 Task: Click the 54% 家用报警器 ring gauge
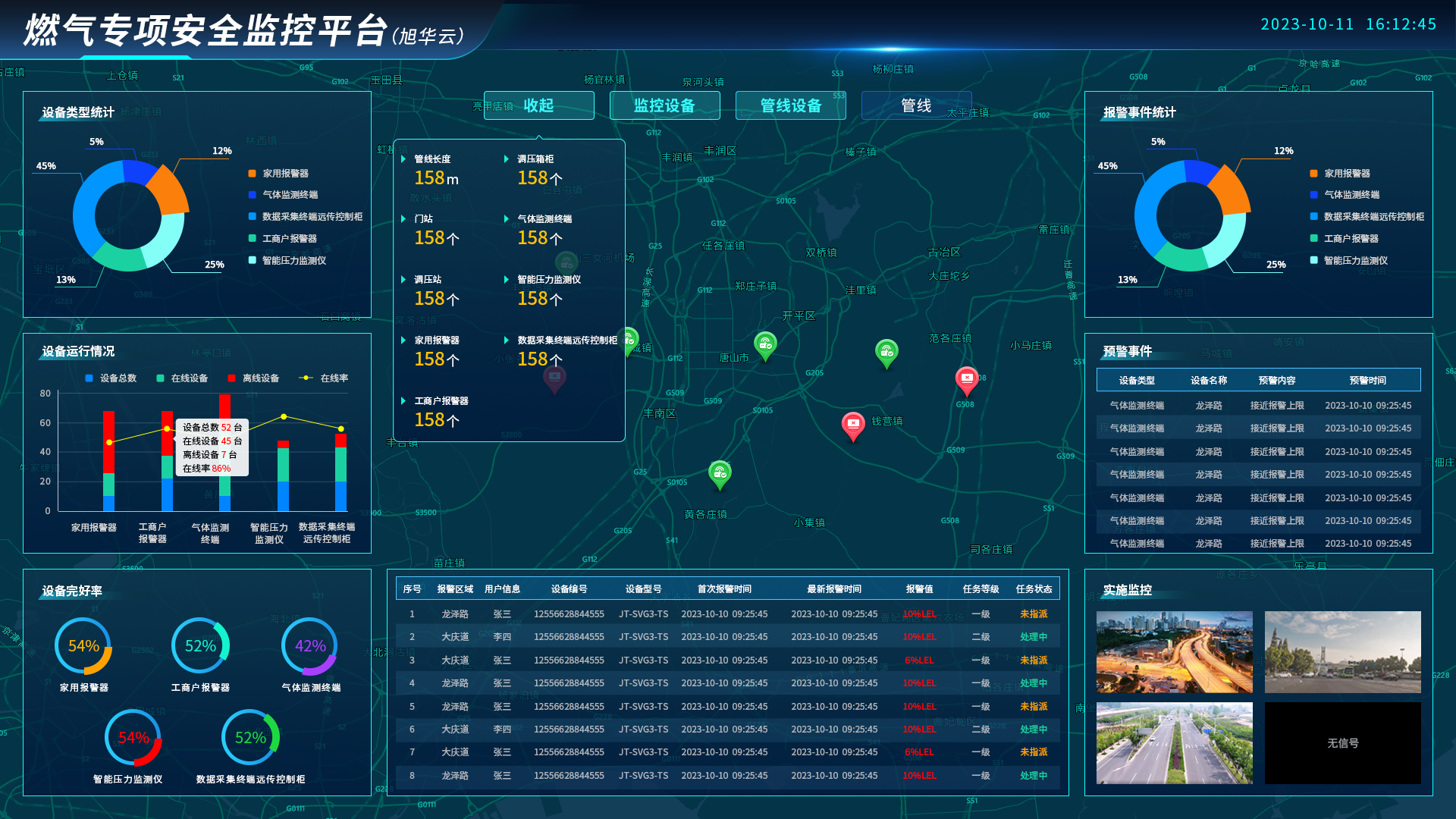pyautogui.click(x=83, y=646)
